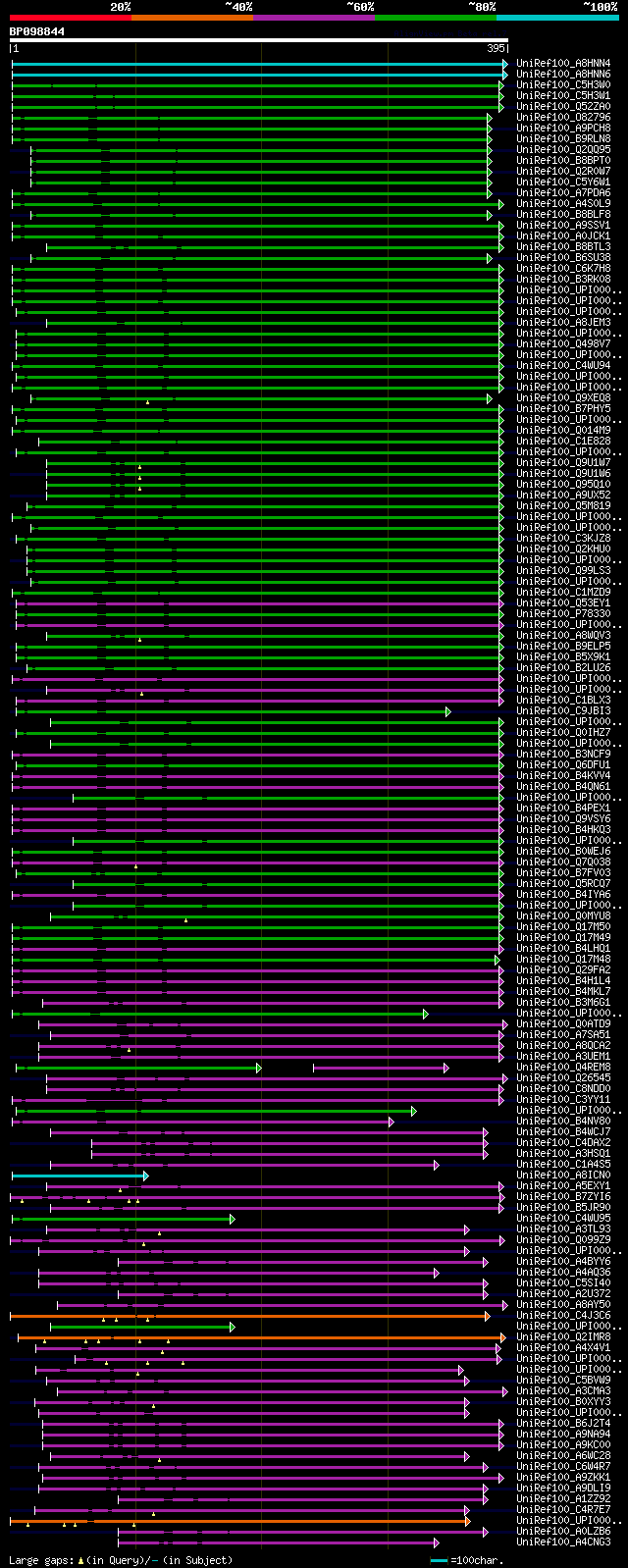Click the green segment of the identity legend

pyautogui.click(x=436, y=18)
